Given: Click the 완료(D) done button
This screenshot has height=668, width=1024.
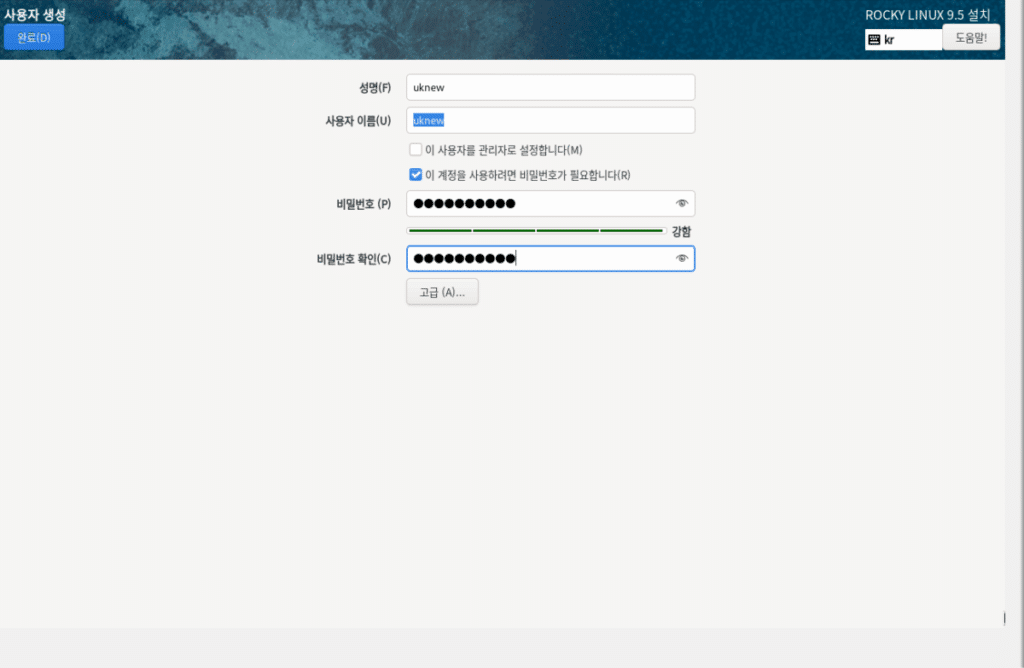Looking at the screenshot, I should [34, 38].
